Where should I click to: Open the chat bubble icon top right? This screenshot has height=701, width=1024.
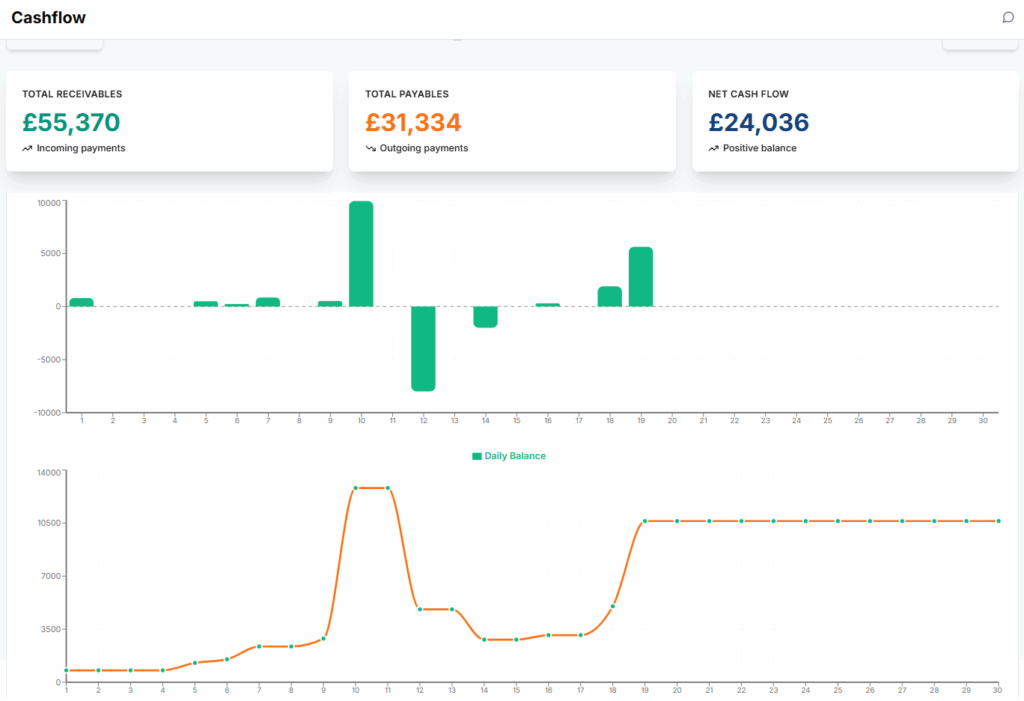click(1008, 17)
